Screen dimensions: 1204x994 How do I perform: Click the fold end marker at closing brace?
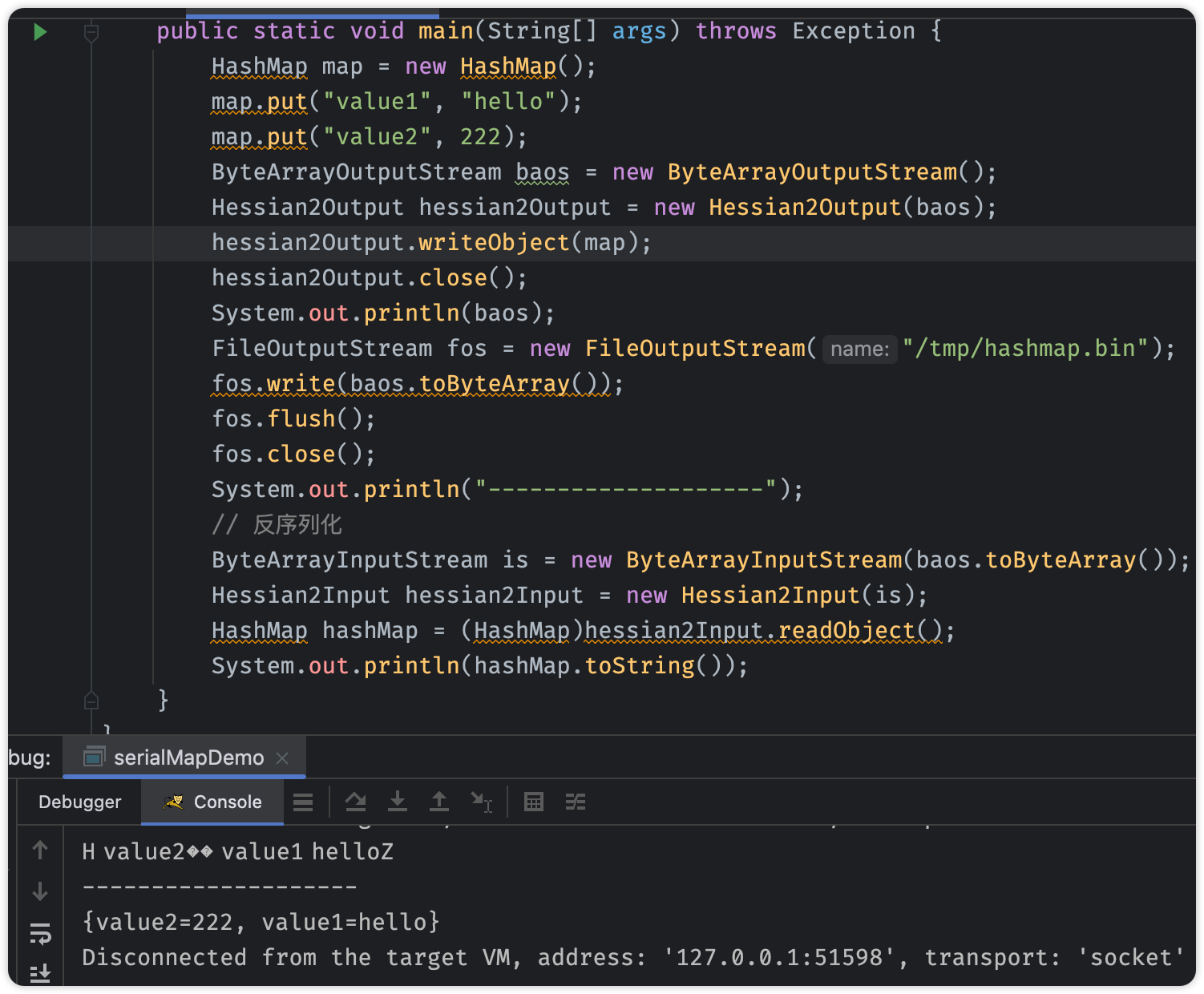91,700
